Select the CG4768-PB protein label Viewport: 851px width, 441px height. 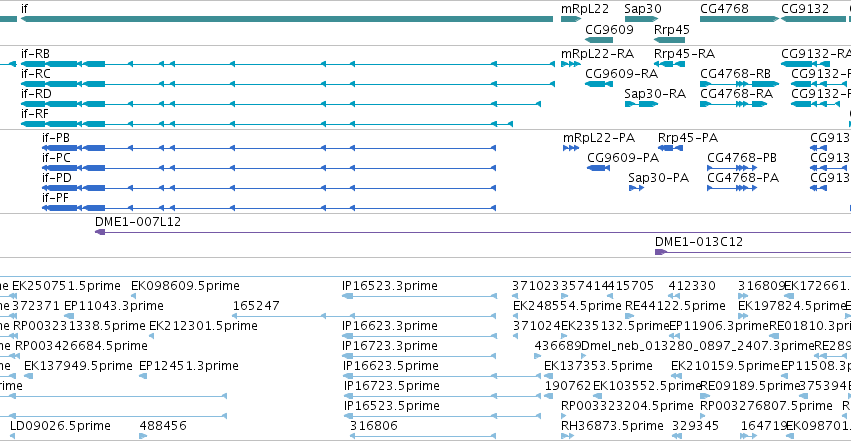(x=741, y=158)
